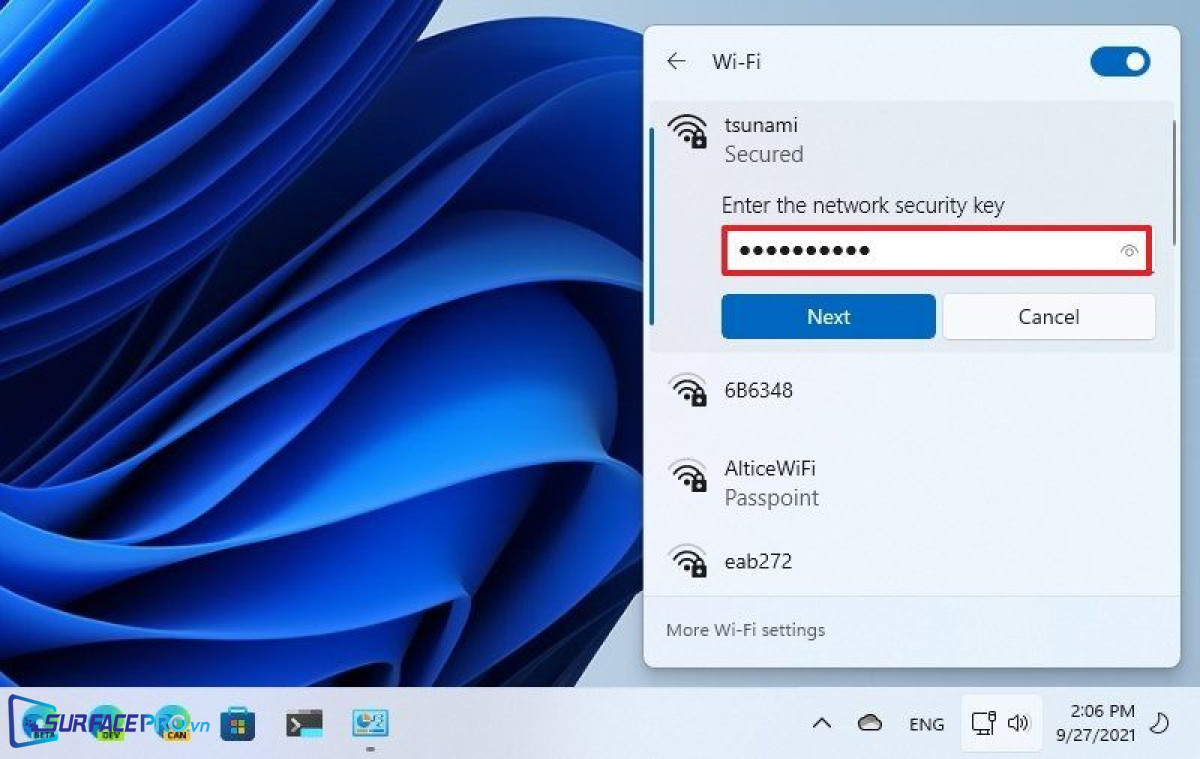1200x759 pixels.
Task: Open the Control Panel taskbar app
Action: (370, 723)
